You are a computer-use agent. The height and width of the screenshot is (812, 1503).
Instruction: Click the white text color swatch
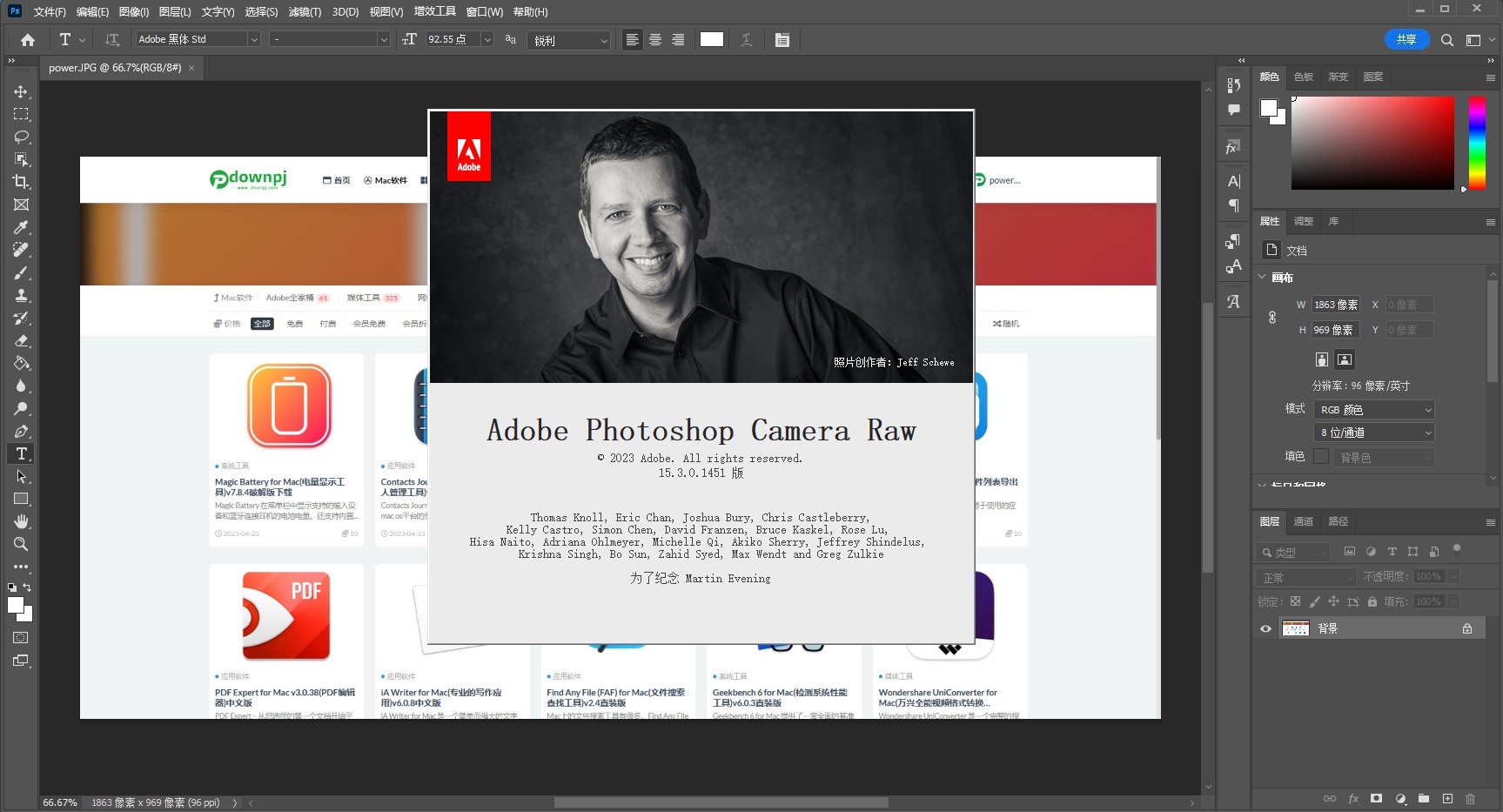click(x=711, y=40)
